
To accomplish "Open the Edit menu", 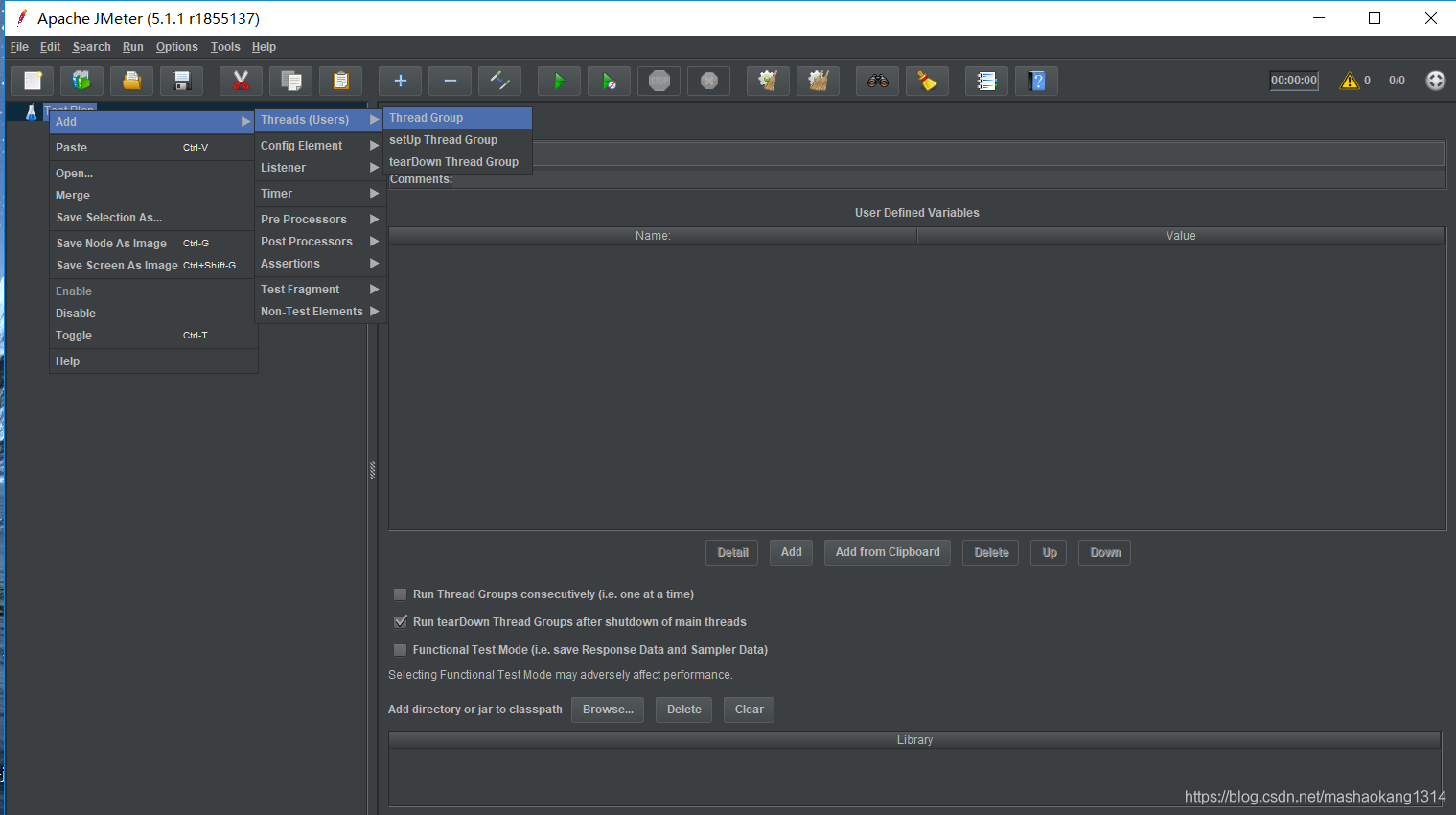I will coord(50,47).
